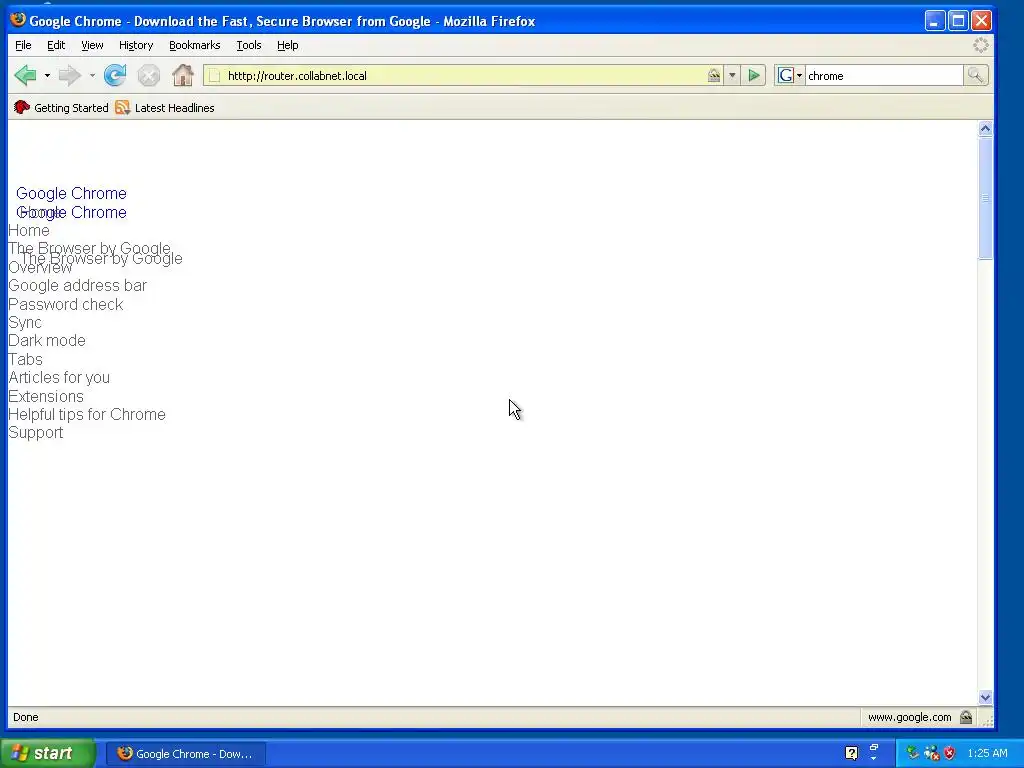Open the Articles for you link
1024x768 pixels.
coord(59,377)
